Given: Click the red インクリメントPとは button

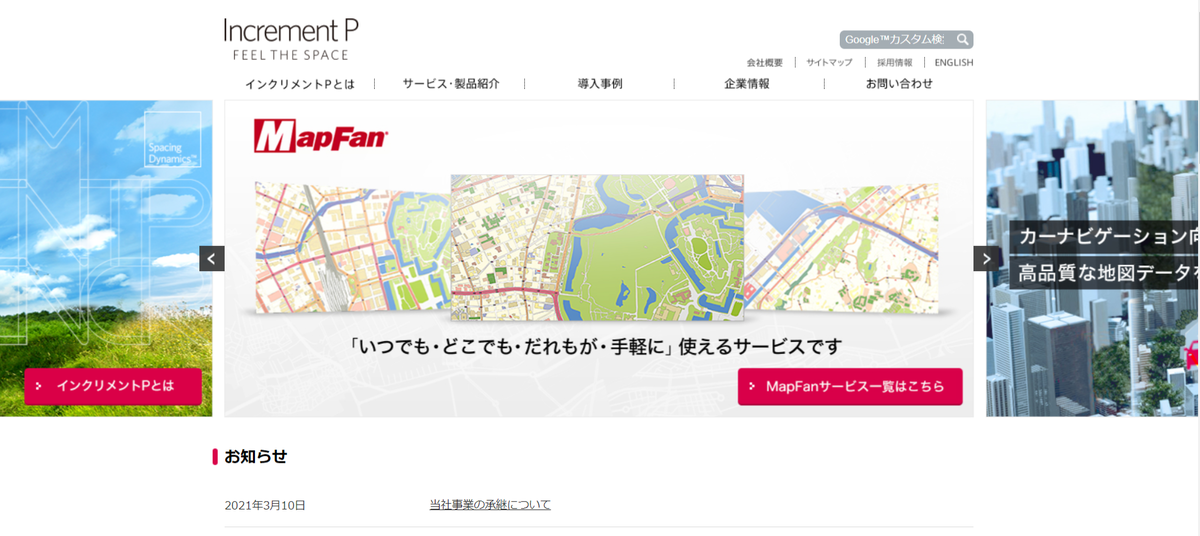Looking at the screenshot, I should (x=113, y=385).
